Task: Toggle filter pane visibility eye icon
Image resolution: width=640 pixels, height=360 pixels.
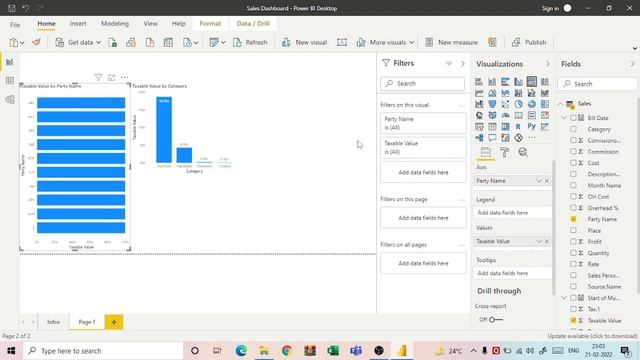Action: (449, 63)
